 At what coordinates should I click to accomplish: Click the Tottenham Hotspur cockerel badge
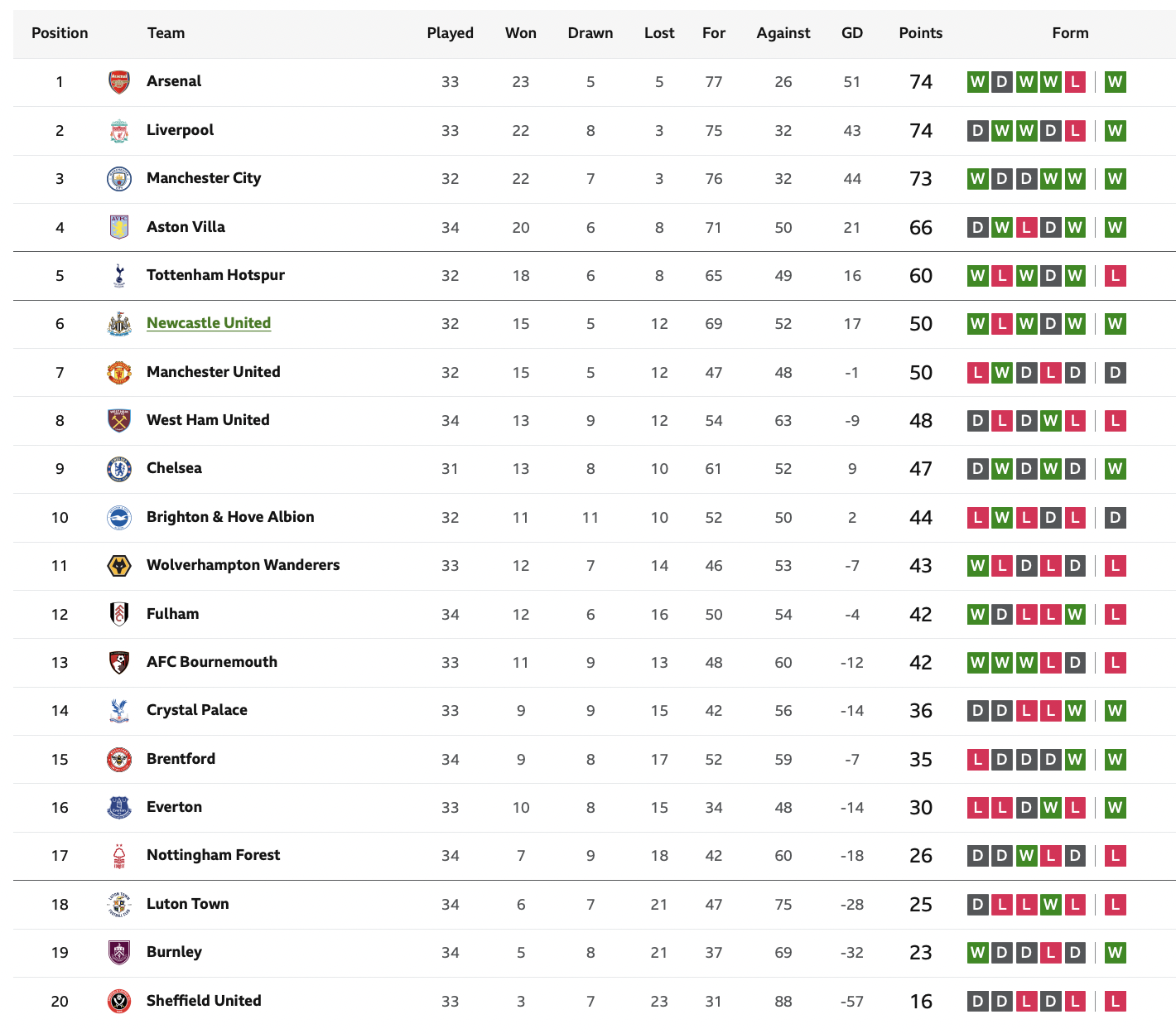coord(119,276)
